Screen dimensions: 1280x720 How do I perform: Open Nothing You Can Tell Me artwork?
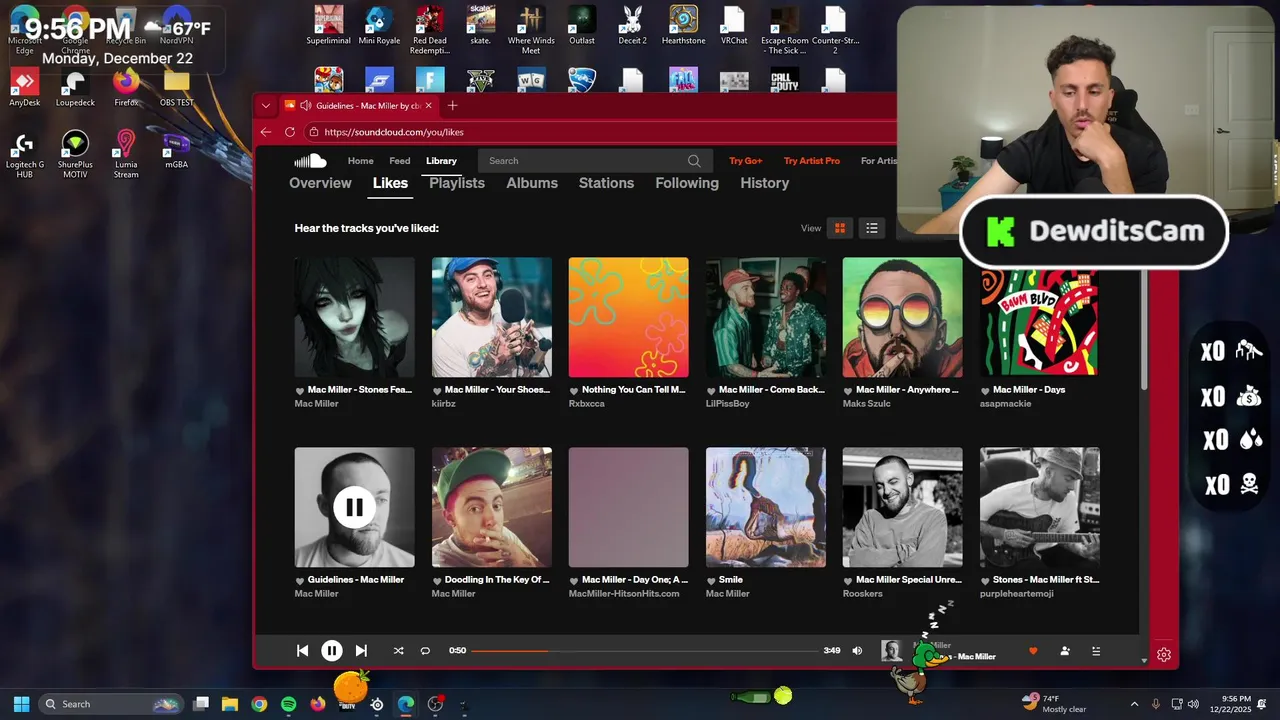click(x=628, y=317)
